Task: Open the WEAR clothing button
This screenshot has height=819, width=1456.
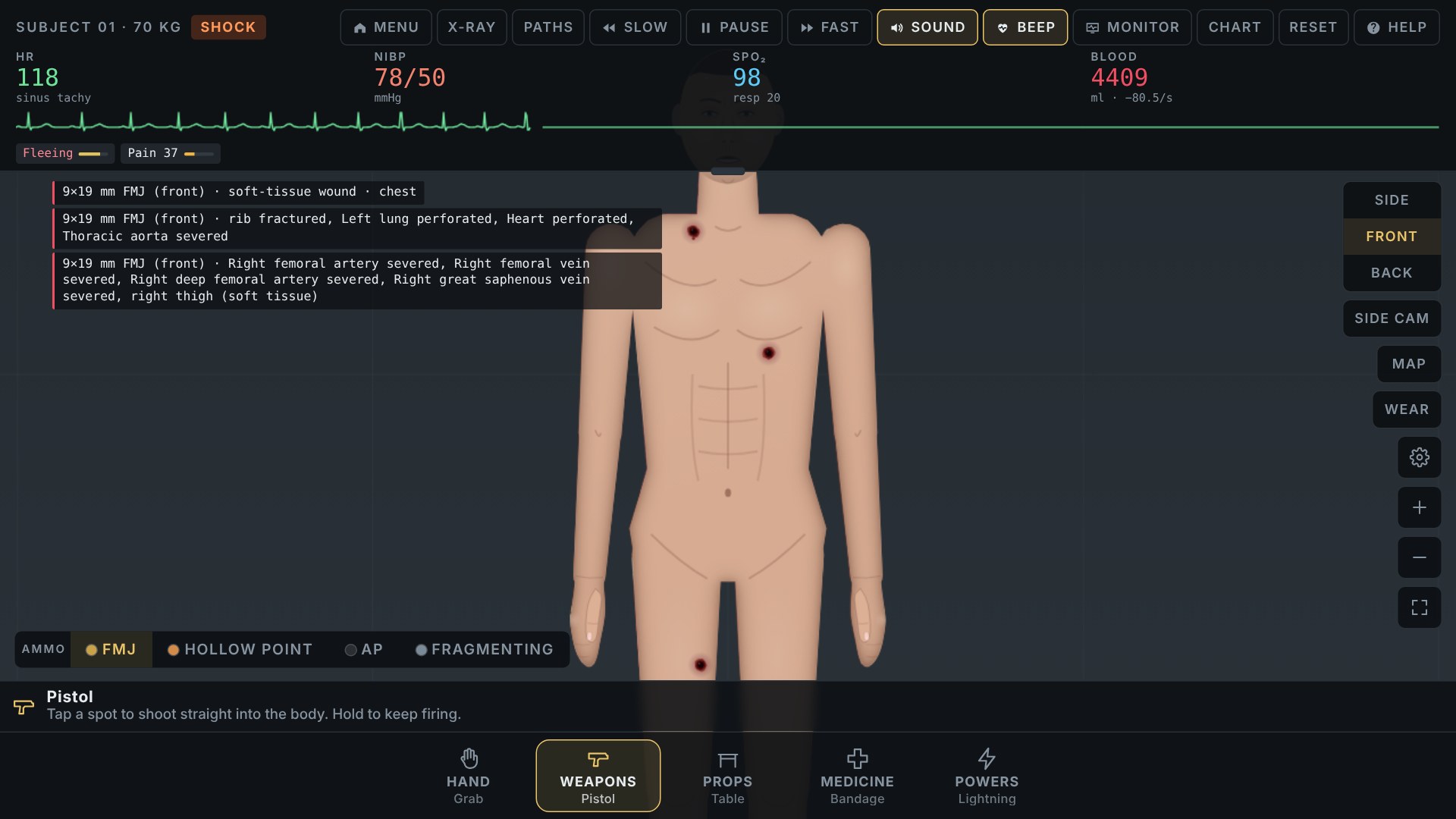Action: click(1407, 409)
